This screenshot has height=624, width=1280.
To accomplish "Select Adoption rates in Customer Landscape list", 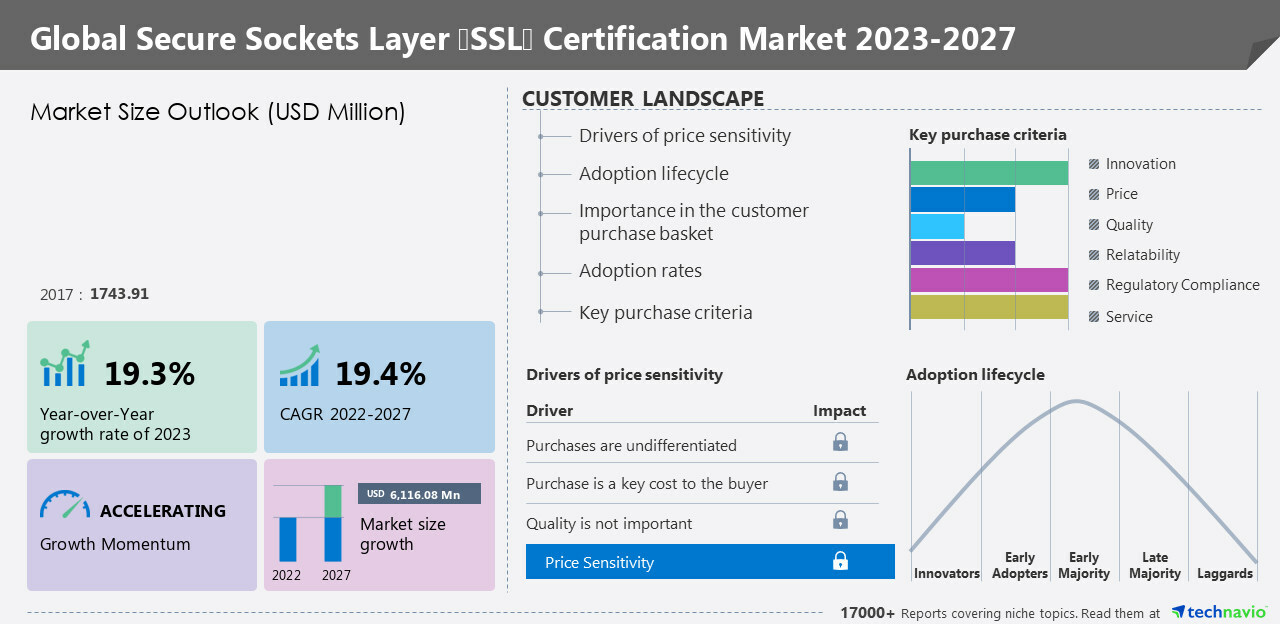I will click(x=640, y=271).
